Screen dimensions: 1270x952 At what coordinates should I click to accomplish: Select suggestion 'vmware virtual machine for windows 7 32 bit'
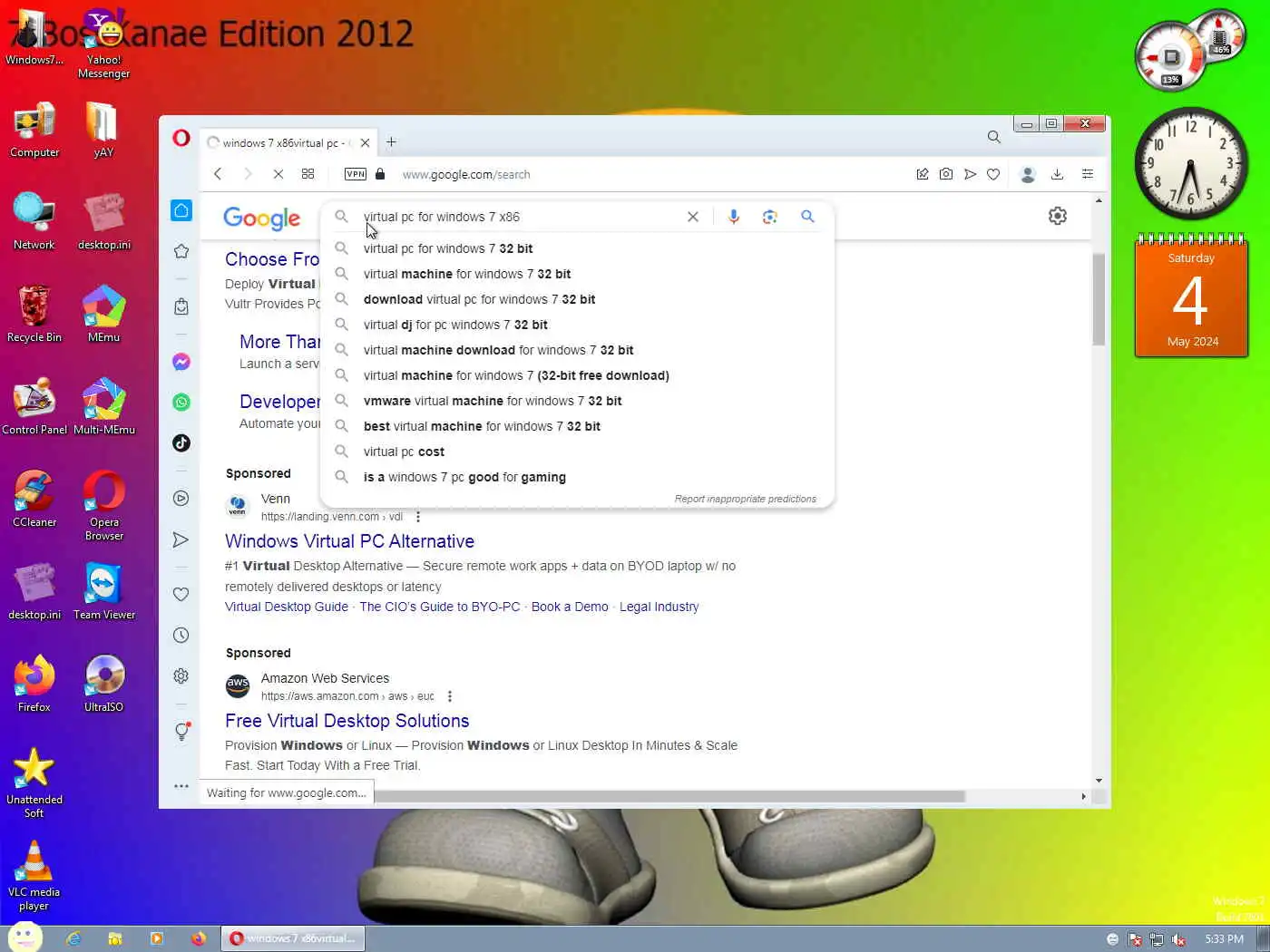[577, 401]
